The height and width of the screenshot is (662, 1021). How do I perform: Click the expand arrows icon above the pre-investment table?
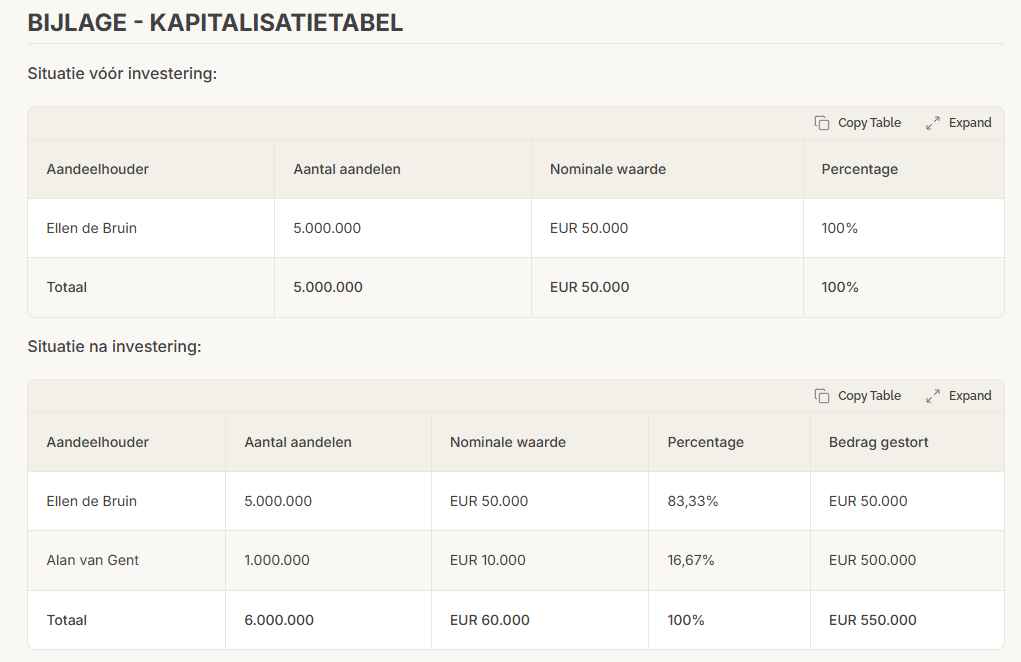[x=933, y=123]
